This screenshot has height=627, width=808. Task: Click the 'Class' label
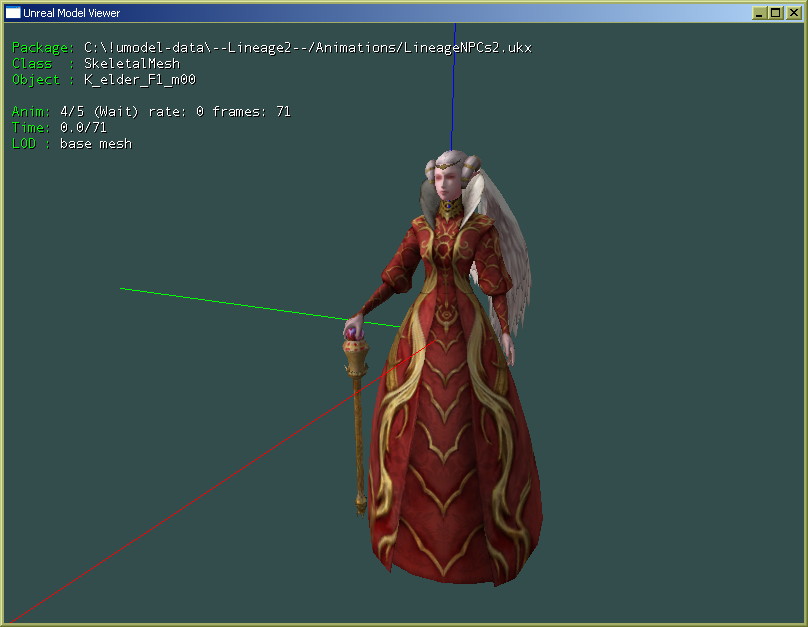pyautogui.click(x=32, y=64)
